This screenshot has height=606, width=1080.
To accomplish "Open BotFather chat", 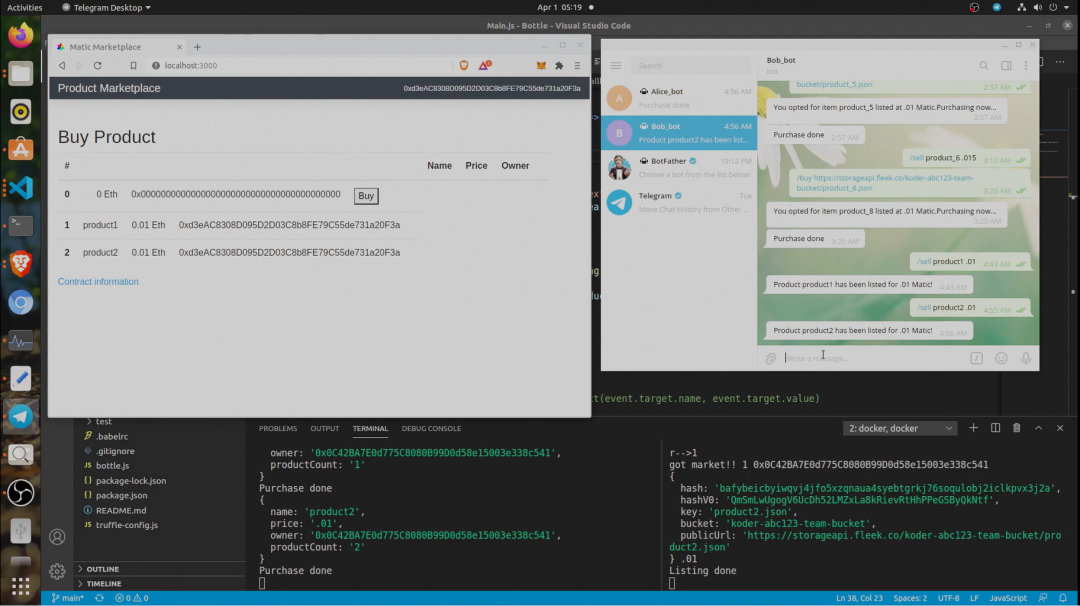I will (679, 167).
